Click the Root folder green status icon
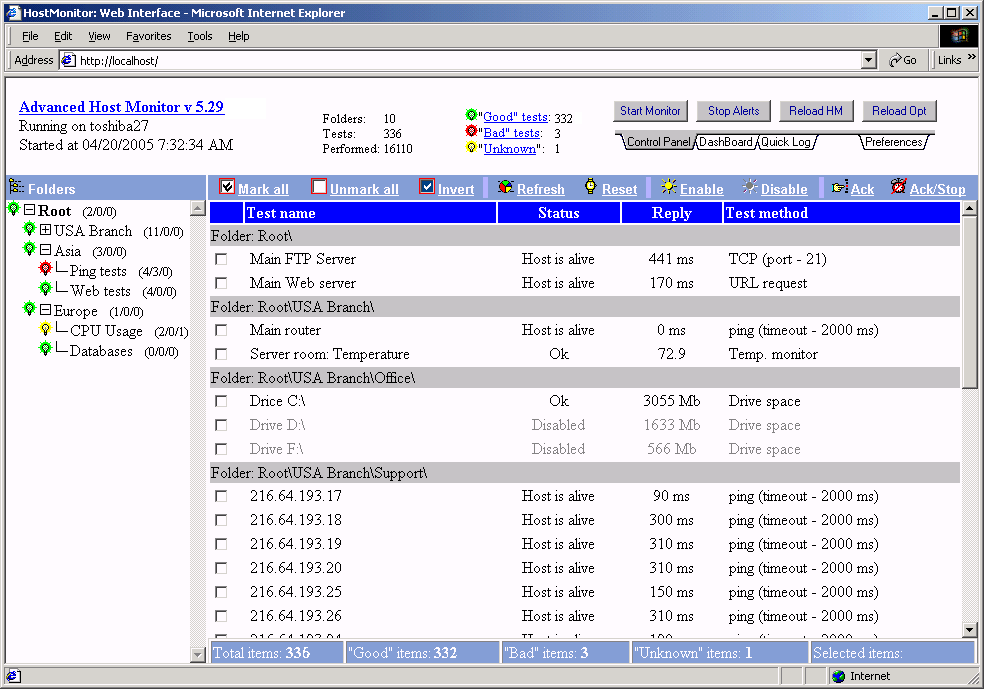This screenshot has width=984, height=689. click(x=14, y=208)
